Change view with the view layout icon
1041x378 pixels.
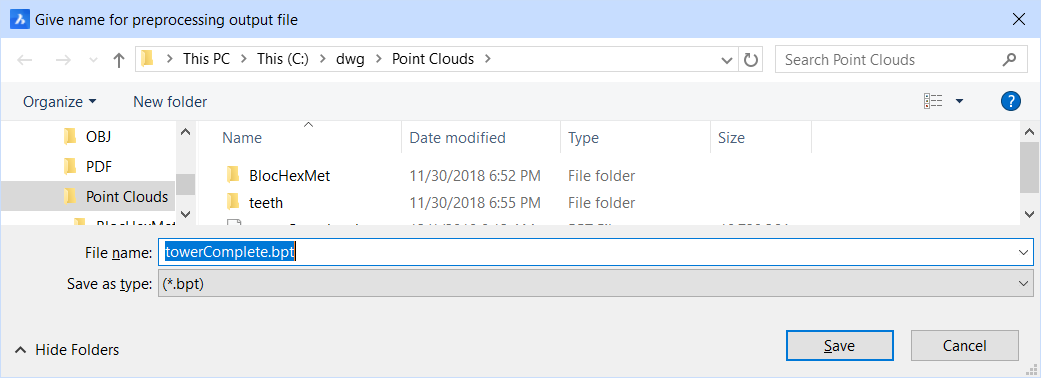click(933, 101)
